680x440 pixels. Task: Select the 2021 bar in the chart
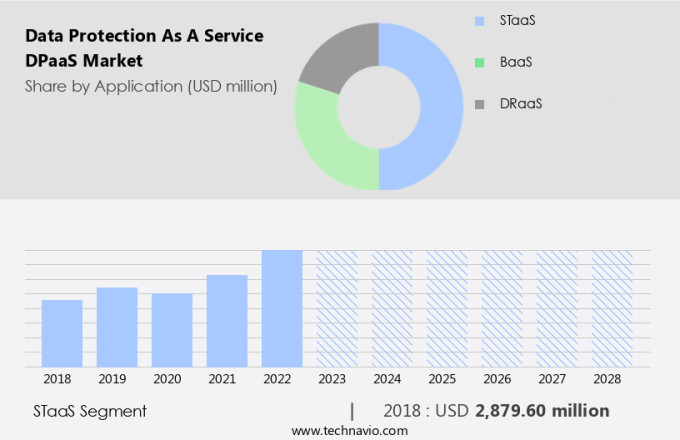tap(227, 321)
